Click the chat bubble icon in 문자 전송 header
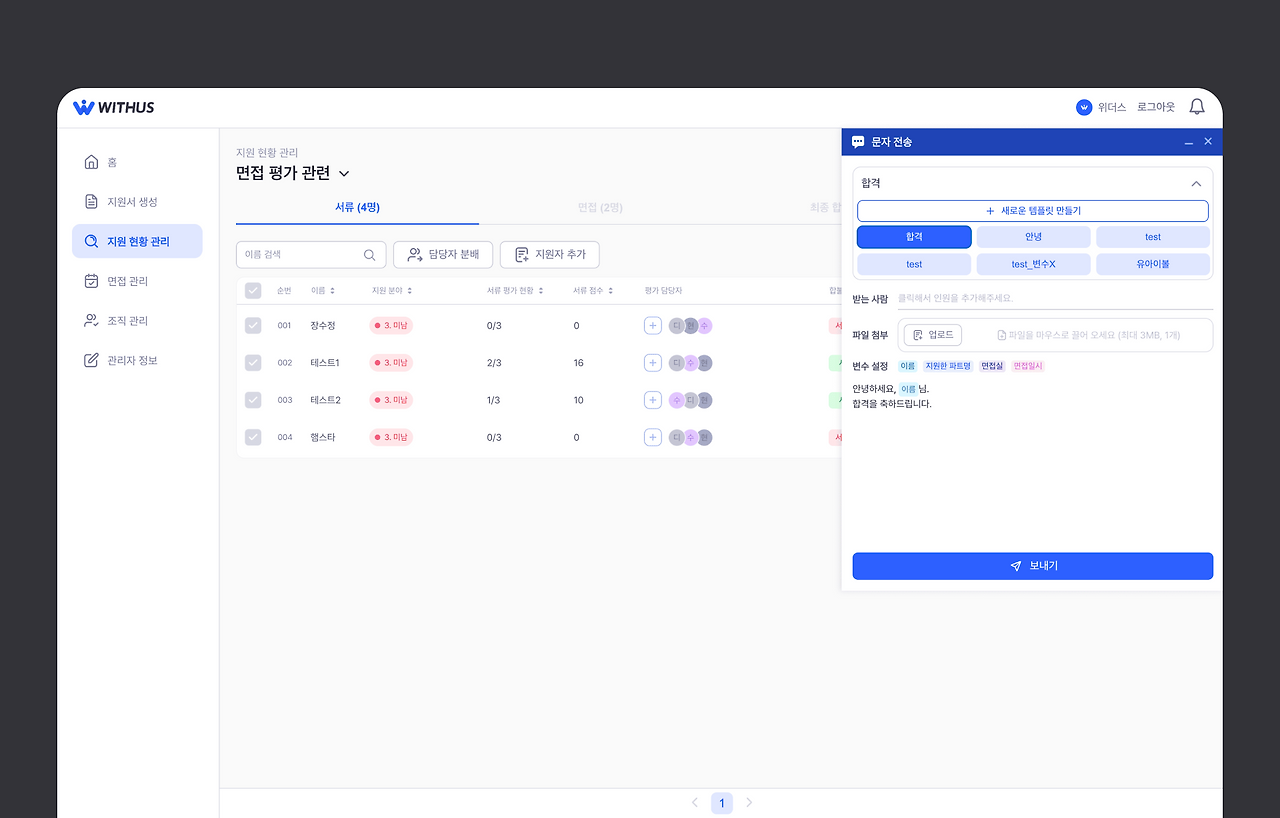Viewport: 1280px width, 818px height. [x=858, y=142]
